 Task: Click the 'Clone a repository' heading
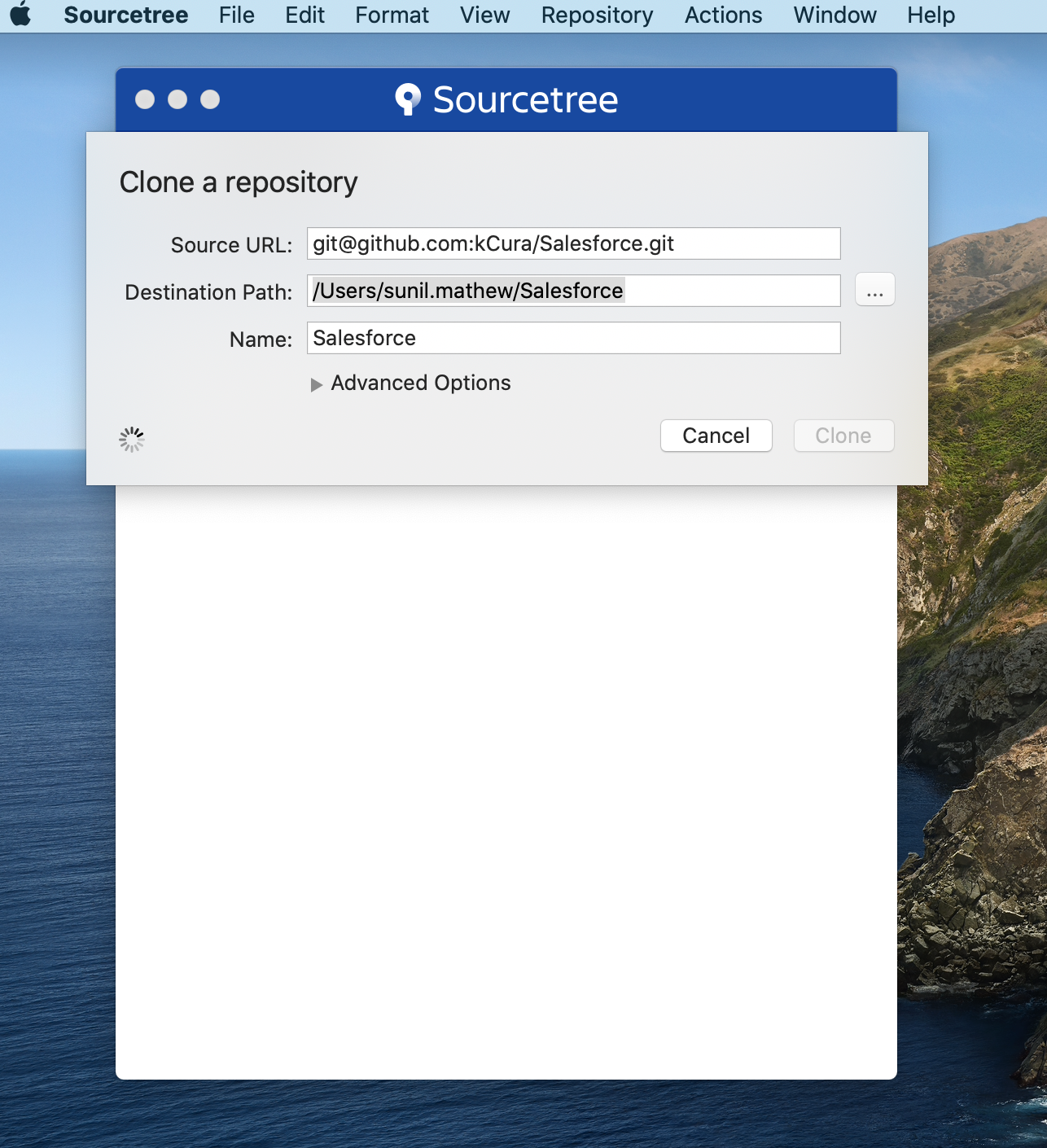[x=239, y=182]
